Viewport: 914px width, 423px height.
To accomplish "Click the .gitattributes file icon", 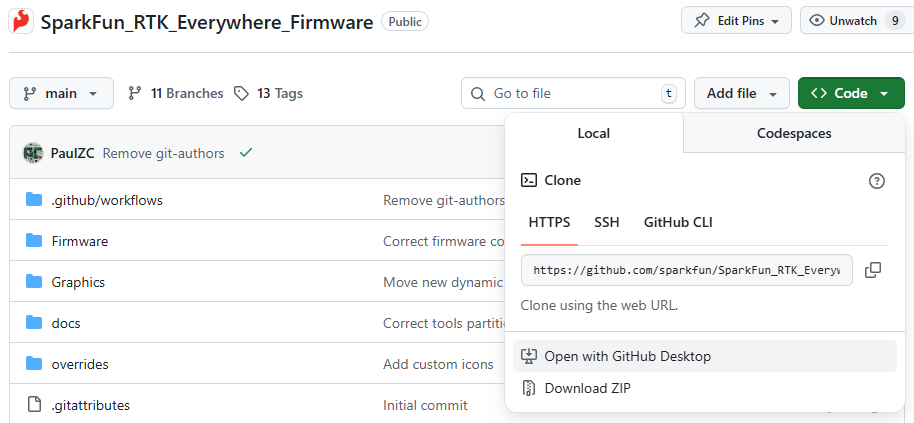I will point(34,404).
